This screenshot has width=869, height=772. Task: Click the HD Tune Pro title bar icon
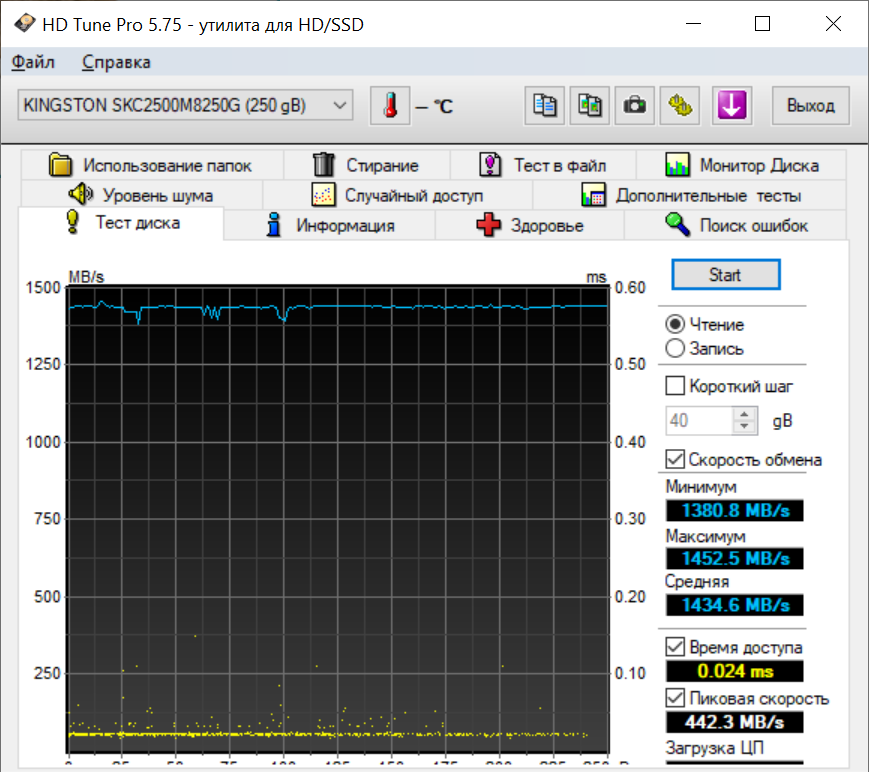point(24,24)
